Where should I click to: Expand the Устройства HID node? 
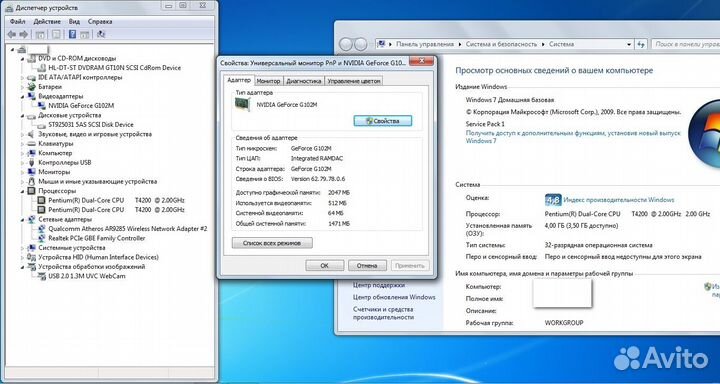tap(22, 257)
